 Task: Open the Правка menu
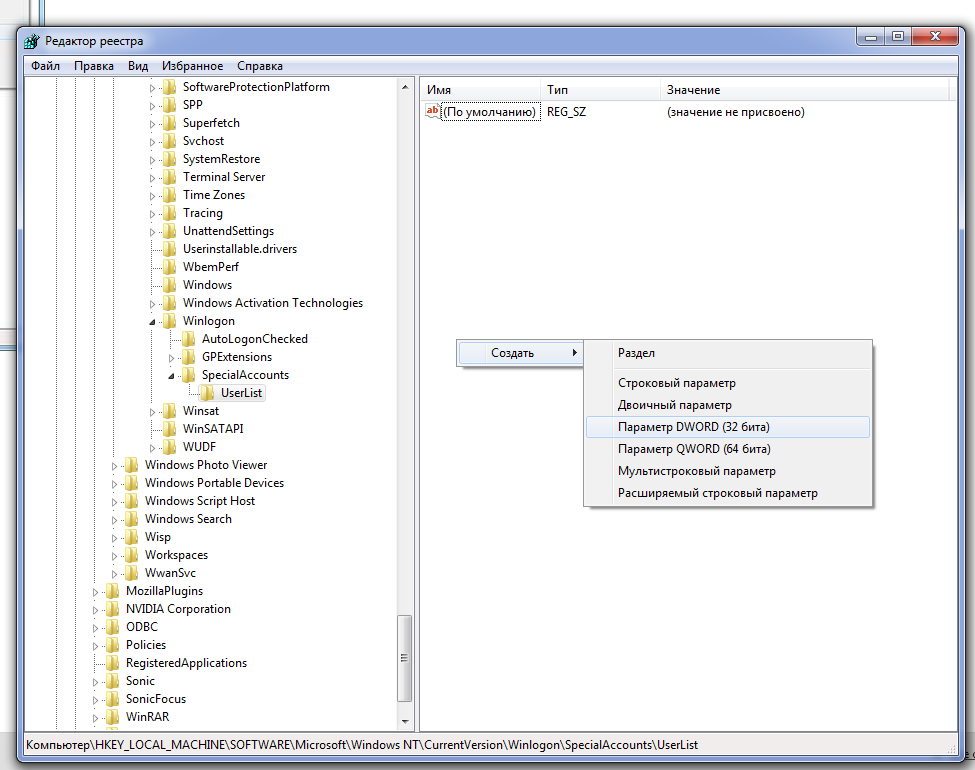[94, 66]
